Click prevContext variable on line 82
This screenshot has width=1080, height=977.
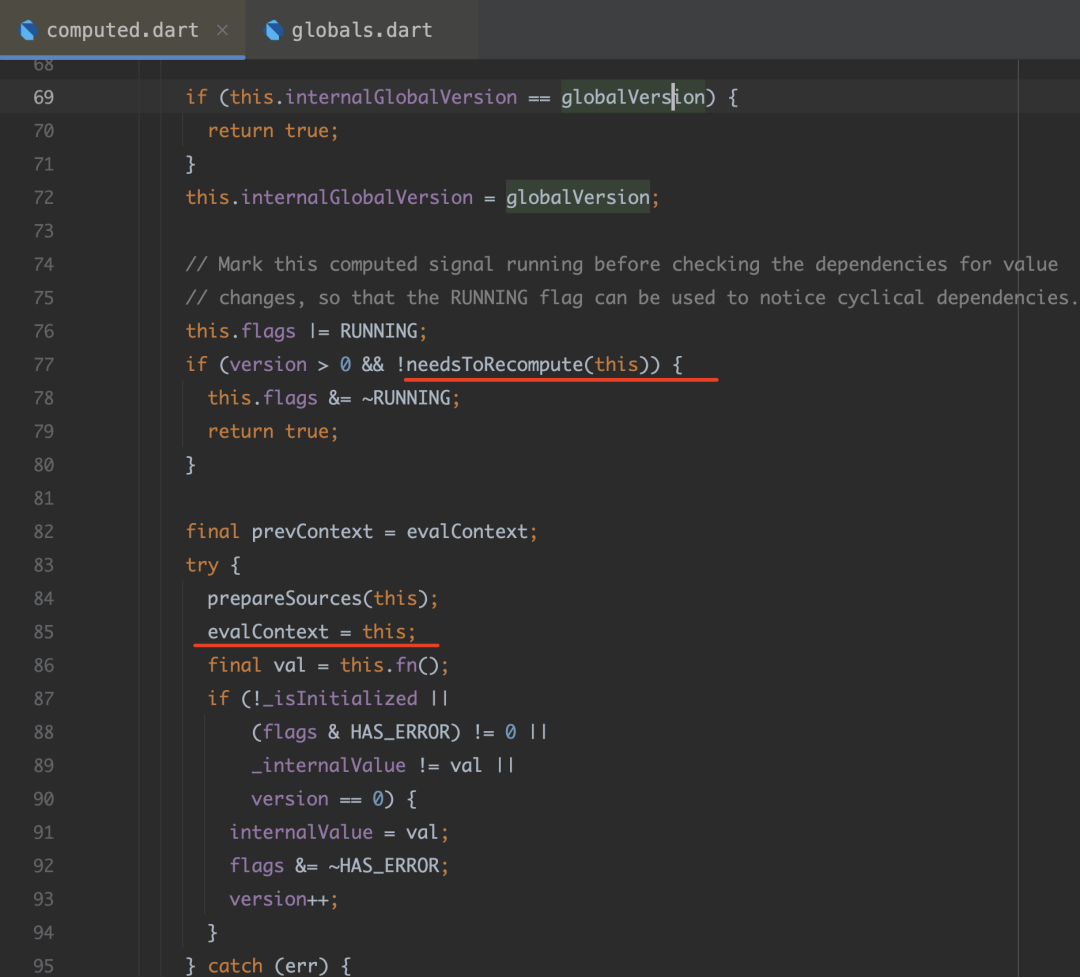point(311,531)
